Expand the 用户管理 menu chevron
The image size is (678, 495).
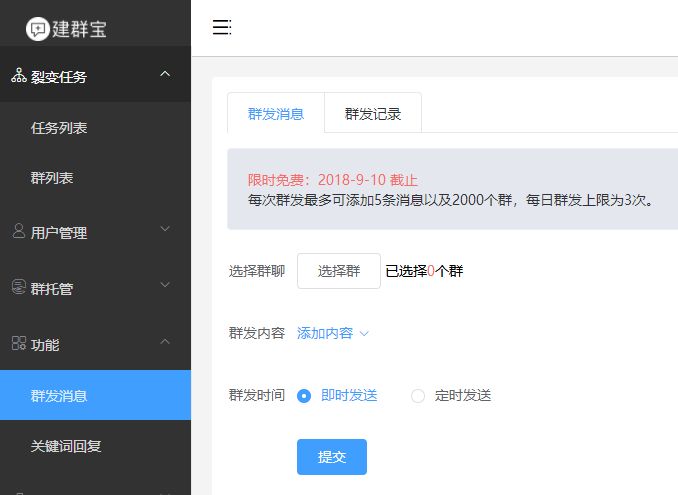coord(165,228)
